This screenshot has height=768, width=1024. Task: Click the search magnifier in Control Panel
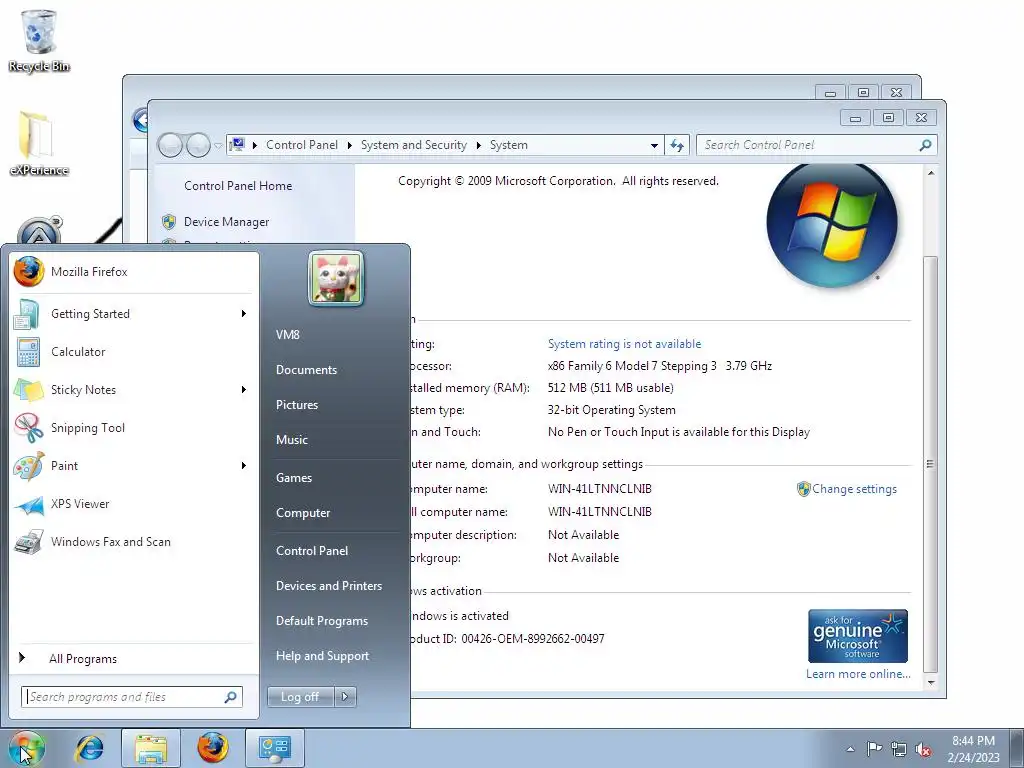[925, 145]
